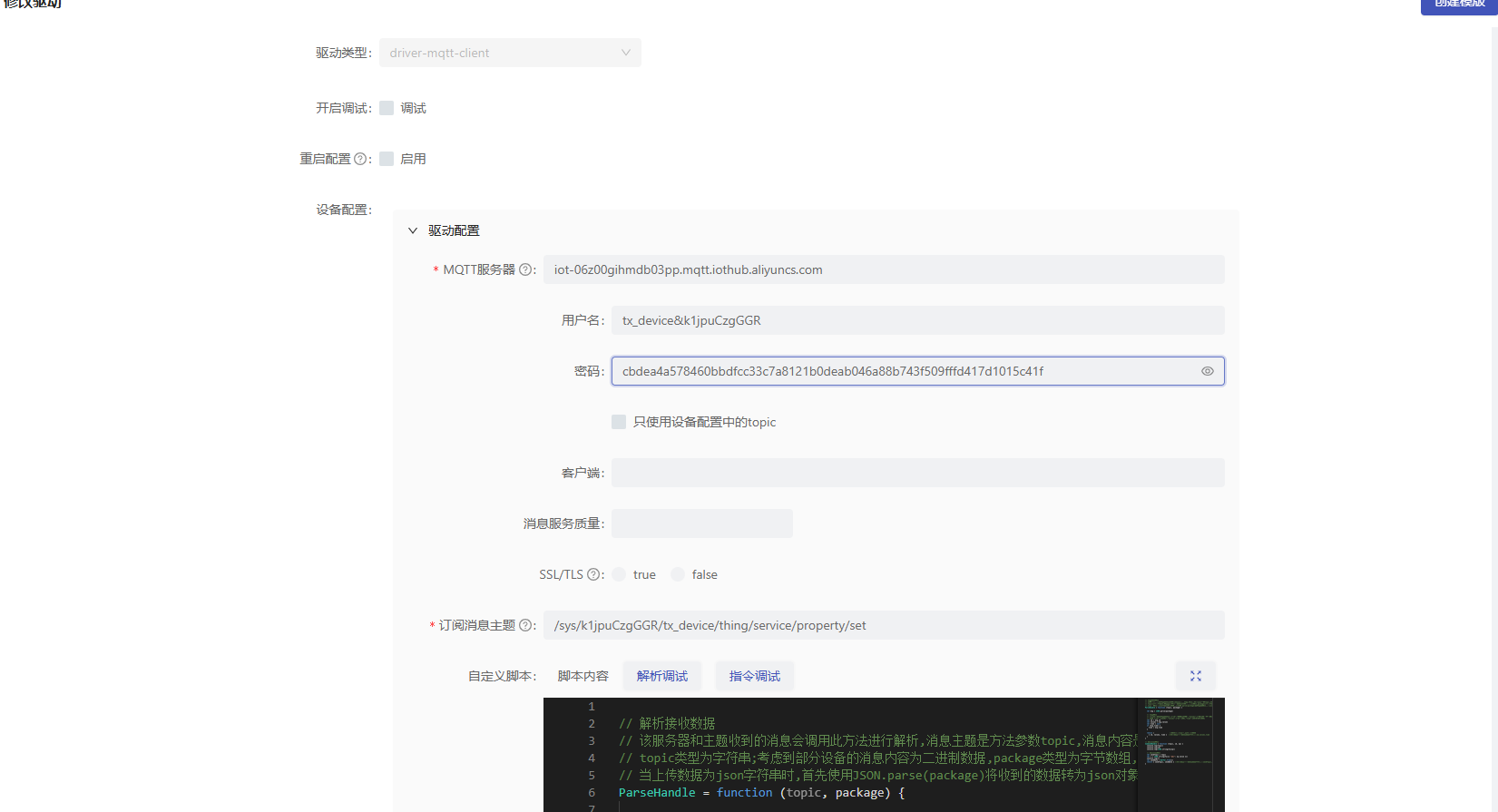Click the MQTT服务器 help icon
Image resolution: width=1498 pixels, height=812 pixels.
point(525,269)
